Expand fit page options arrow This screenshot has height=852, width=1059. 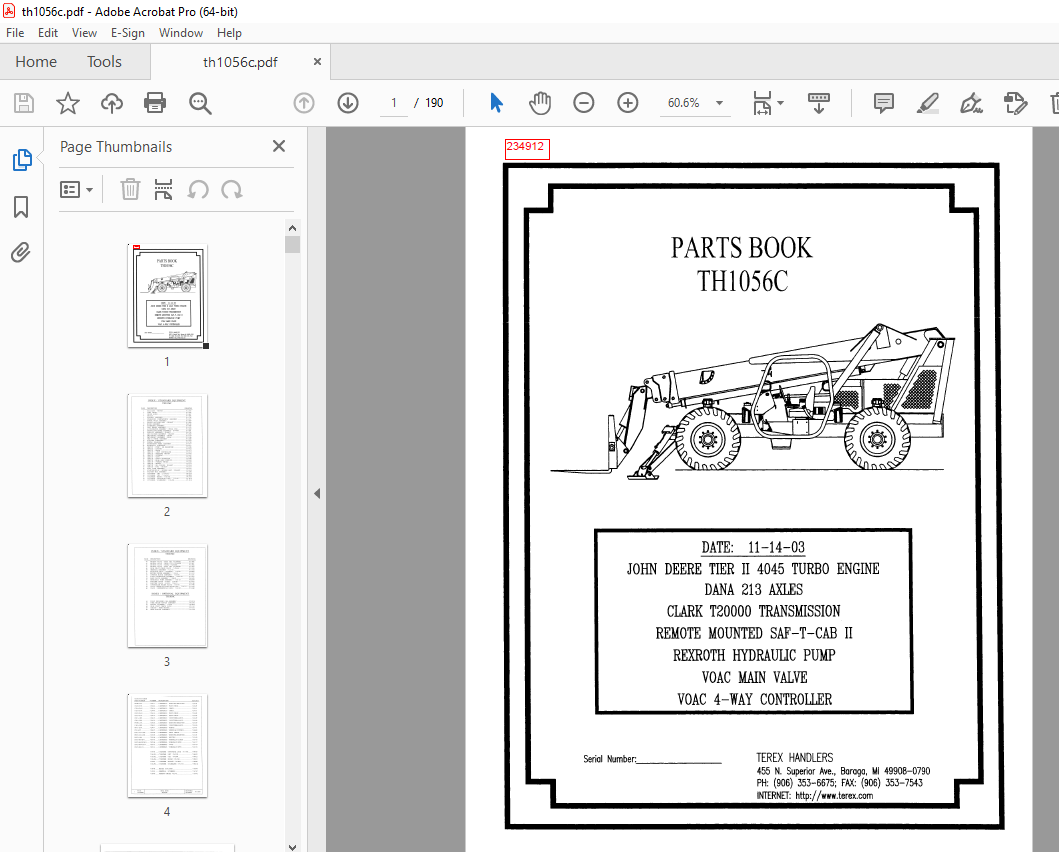[781, 103]
